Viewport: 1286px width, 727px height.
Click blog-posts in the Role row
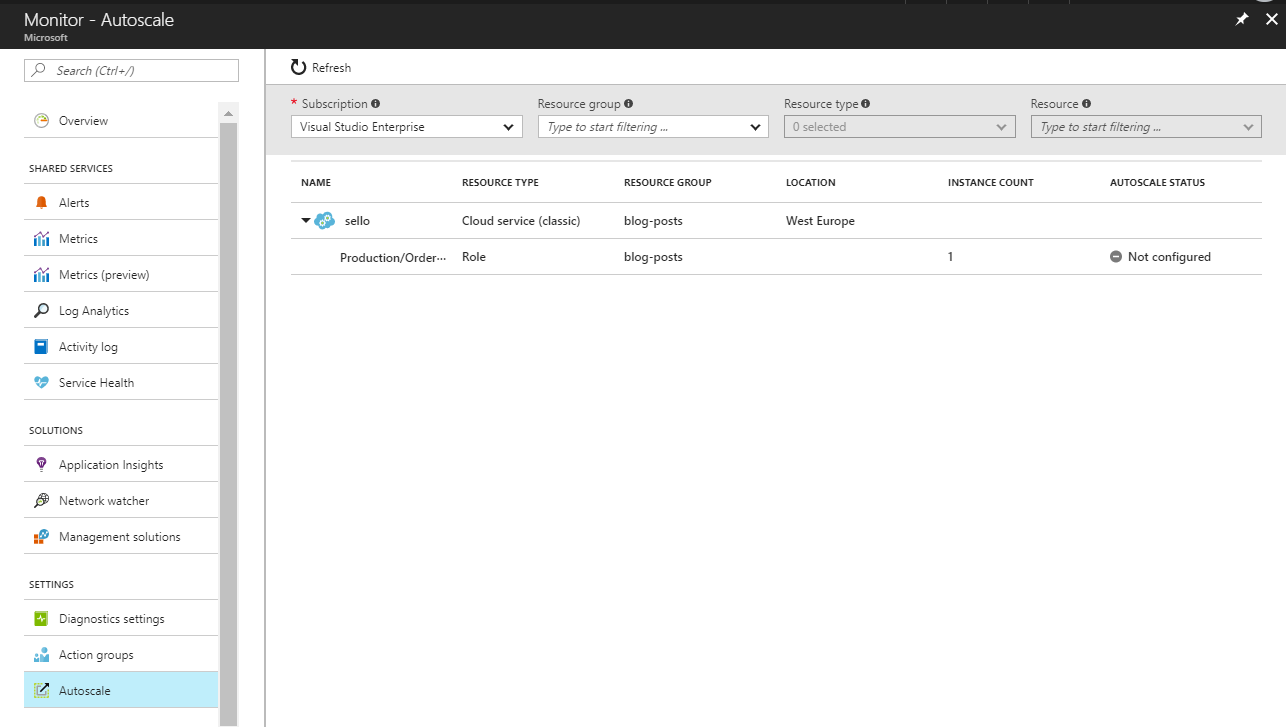653,257
